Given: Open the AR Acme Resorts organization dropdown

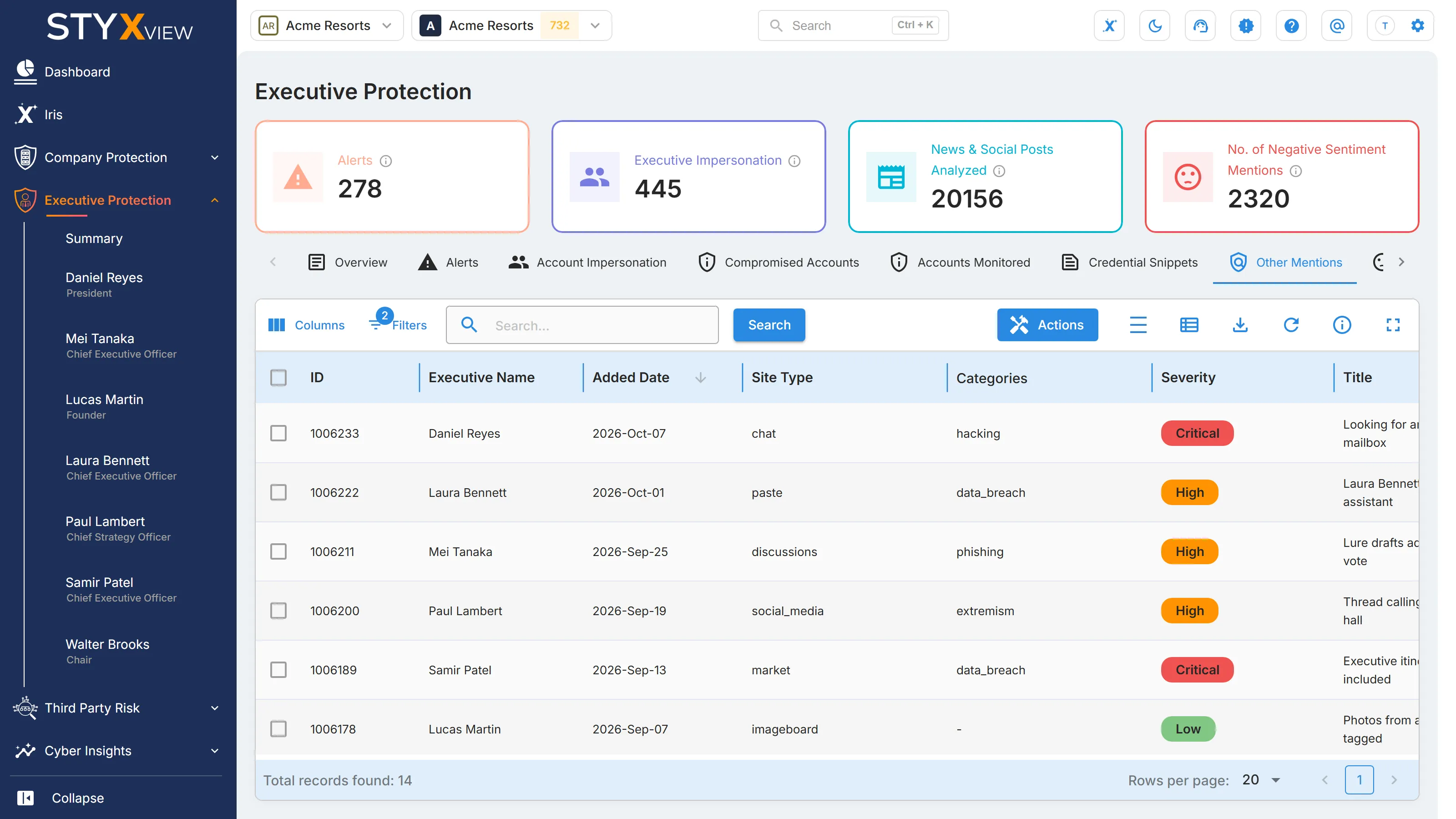Looking at the screenshot, I should [x=327, y=25].
